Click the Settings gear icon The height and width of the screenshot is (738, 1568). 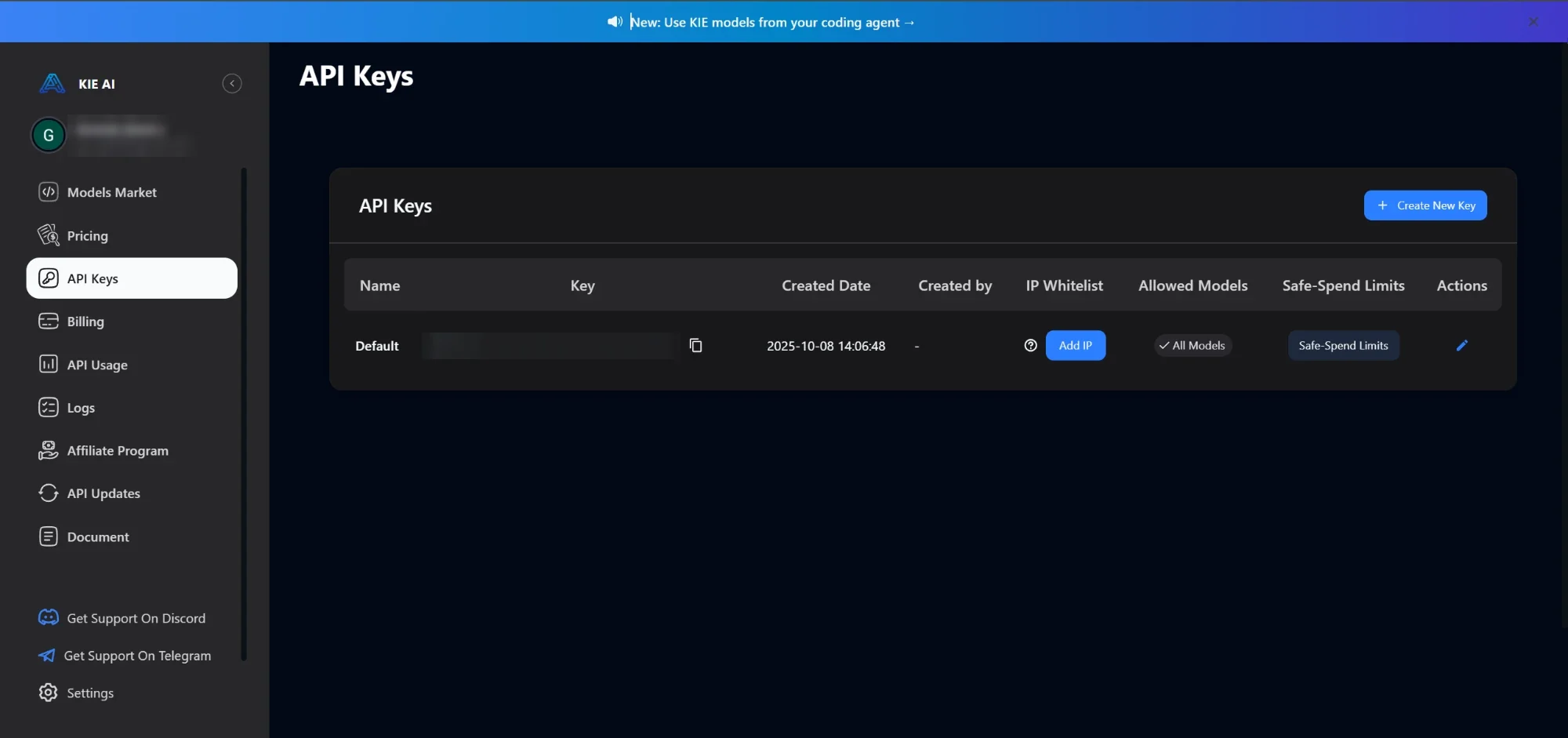(49, 693)
